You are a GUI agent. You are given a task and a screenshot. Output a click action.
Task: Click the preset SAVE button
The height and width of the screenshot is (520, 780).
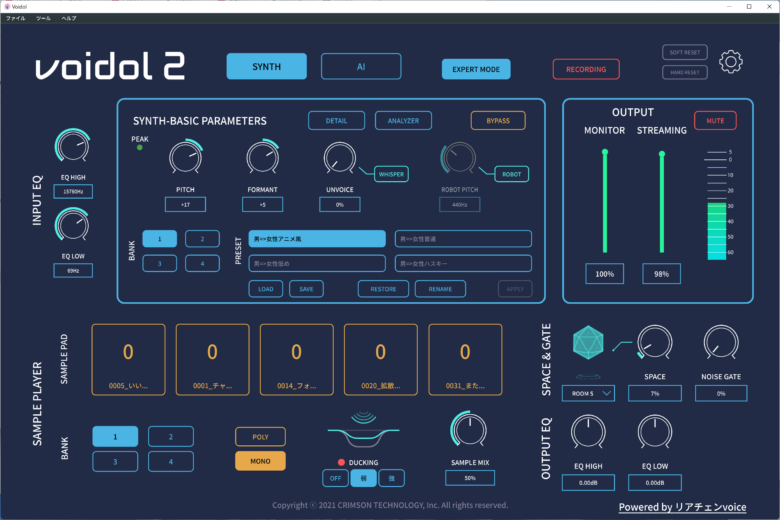coord(306,289)
